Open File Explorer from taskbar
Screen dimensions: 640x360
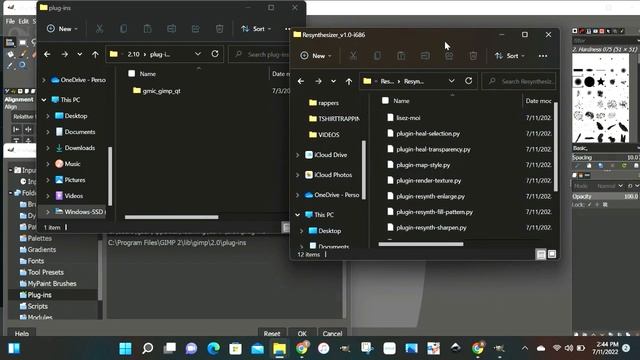tap(280, 348)
